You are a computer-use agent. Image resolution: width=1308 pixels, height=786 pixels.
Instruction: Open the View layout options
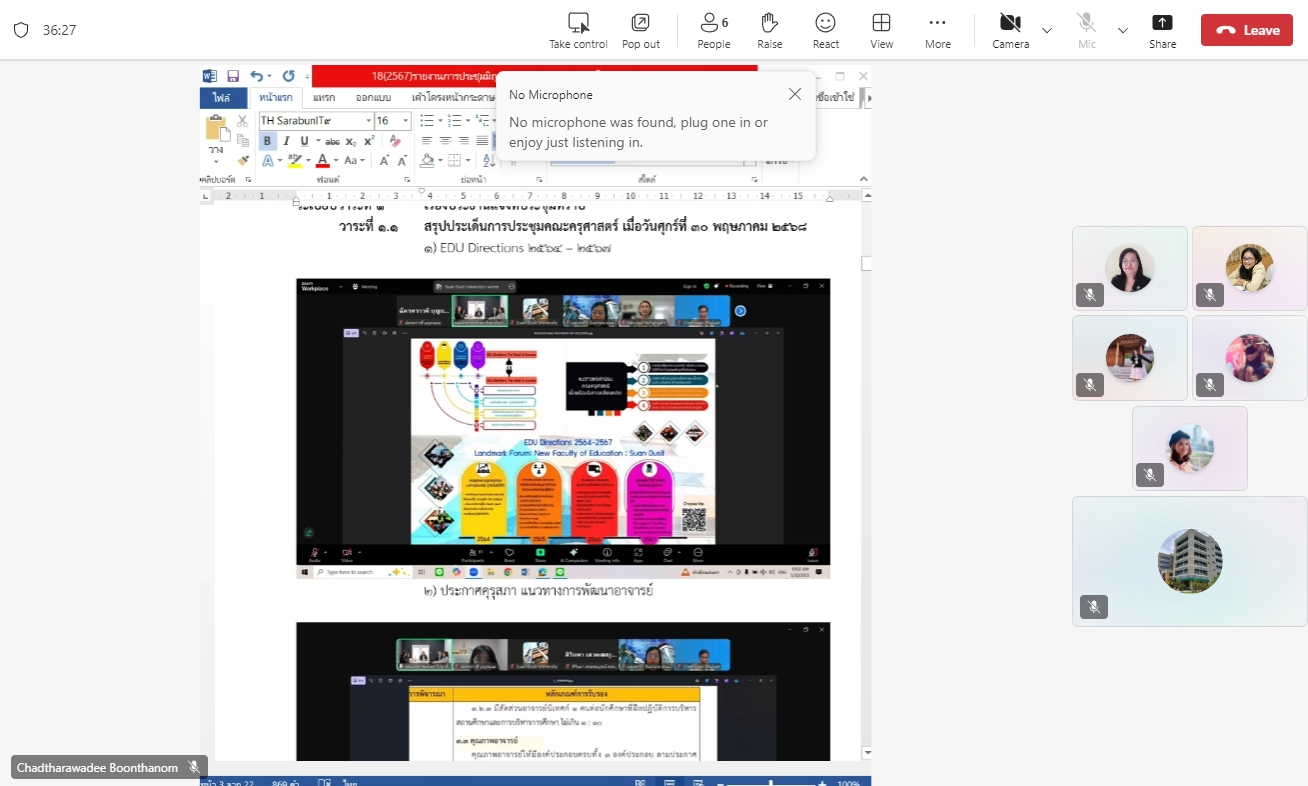(x=881, y=23)
